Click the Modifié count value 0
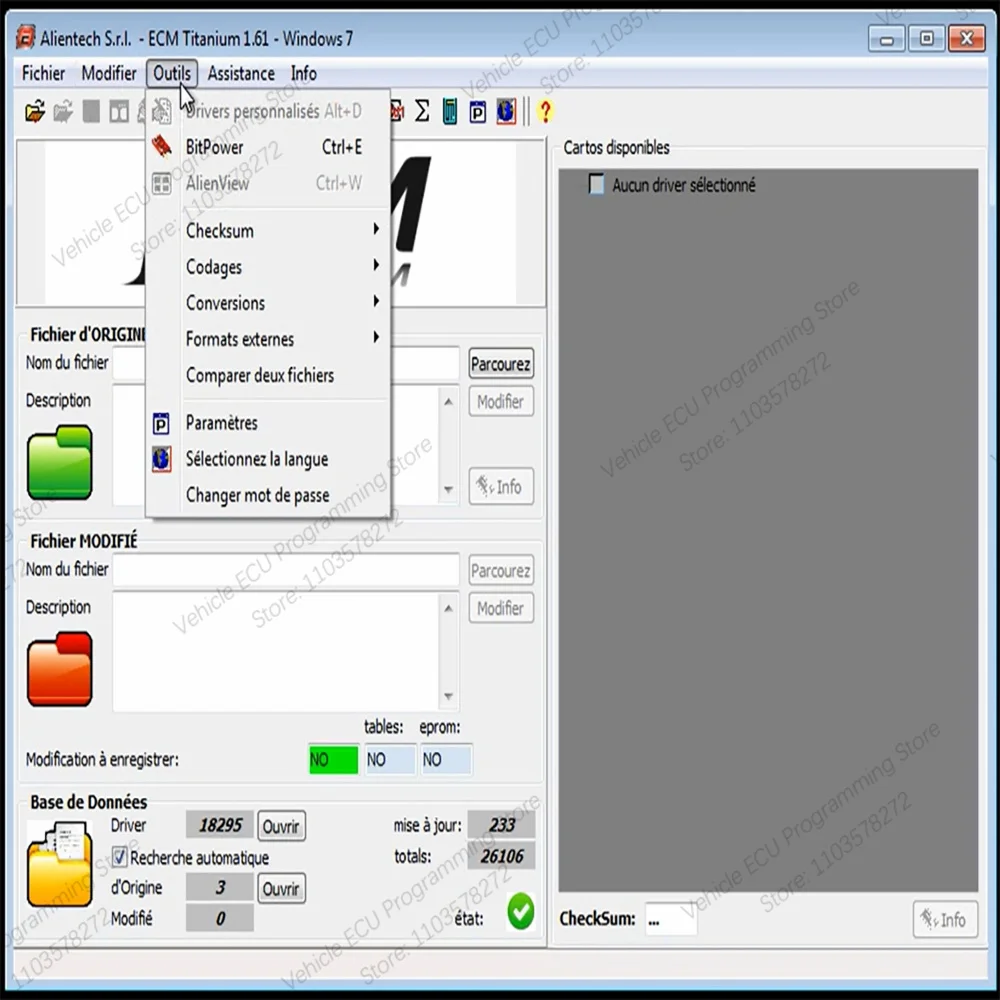This screenshot has height=1000, width=1000. (x=220, y=918)
